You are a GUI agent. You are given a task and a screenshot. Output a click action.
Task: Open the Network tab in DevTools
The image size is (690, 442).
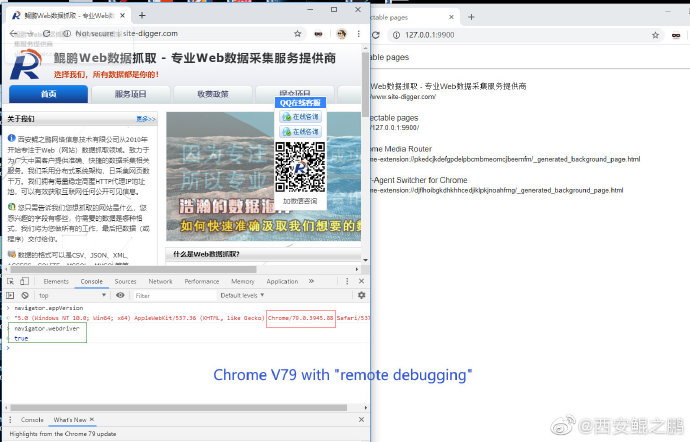[160, 281]
